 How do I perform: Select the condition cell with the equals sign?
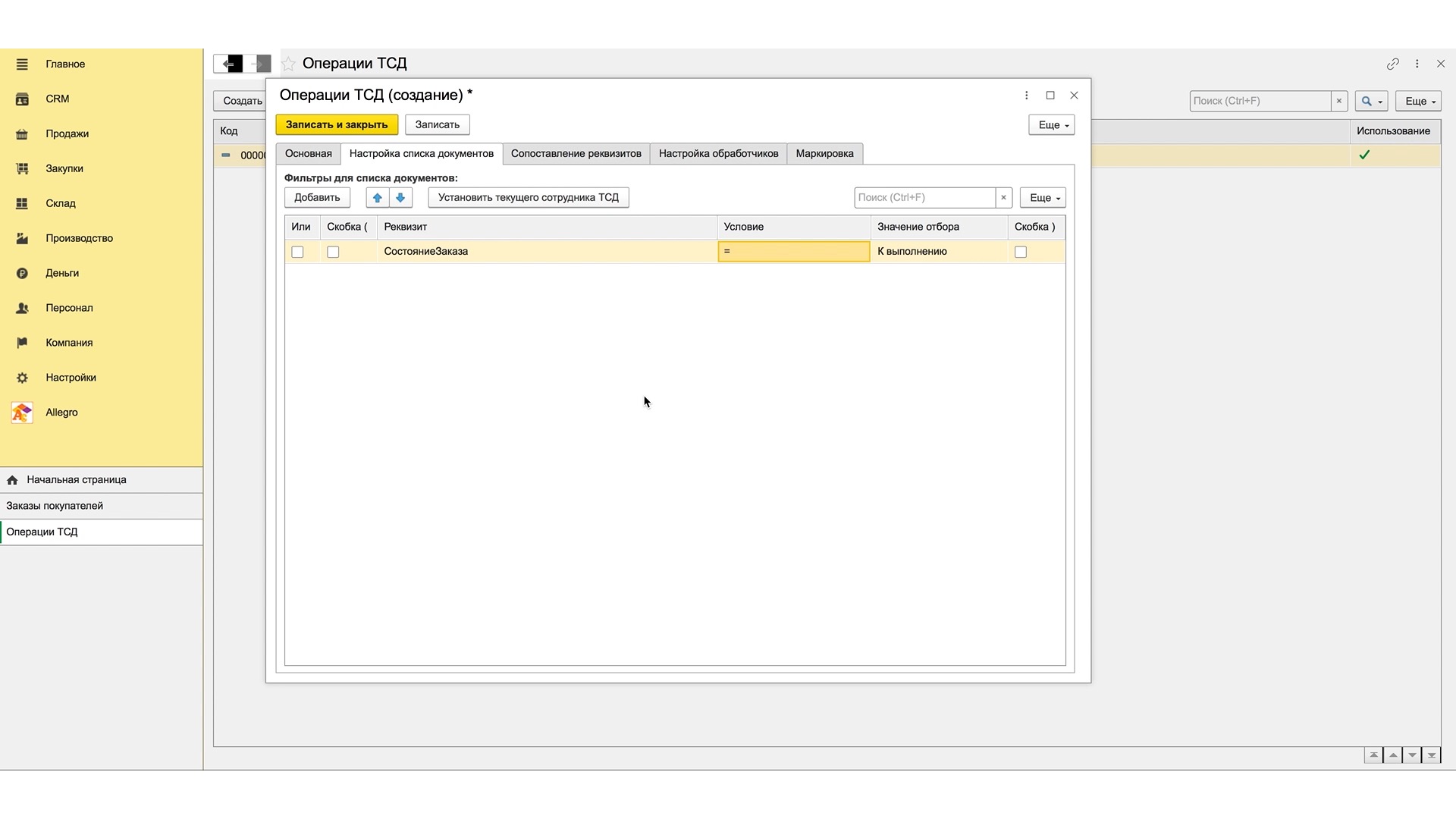click(x=794, y=252)
